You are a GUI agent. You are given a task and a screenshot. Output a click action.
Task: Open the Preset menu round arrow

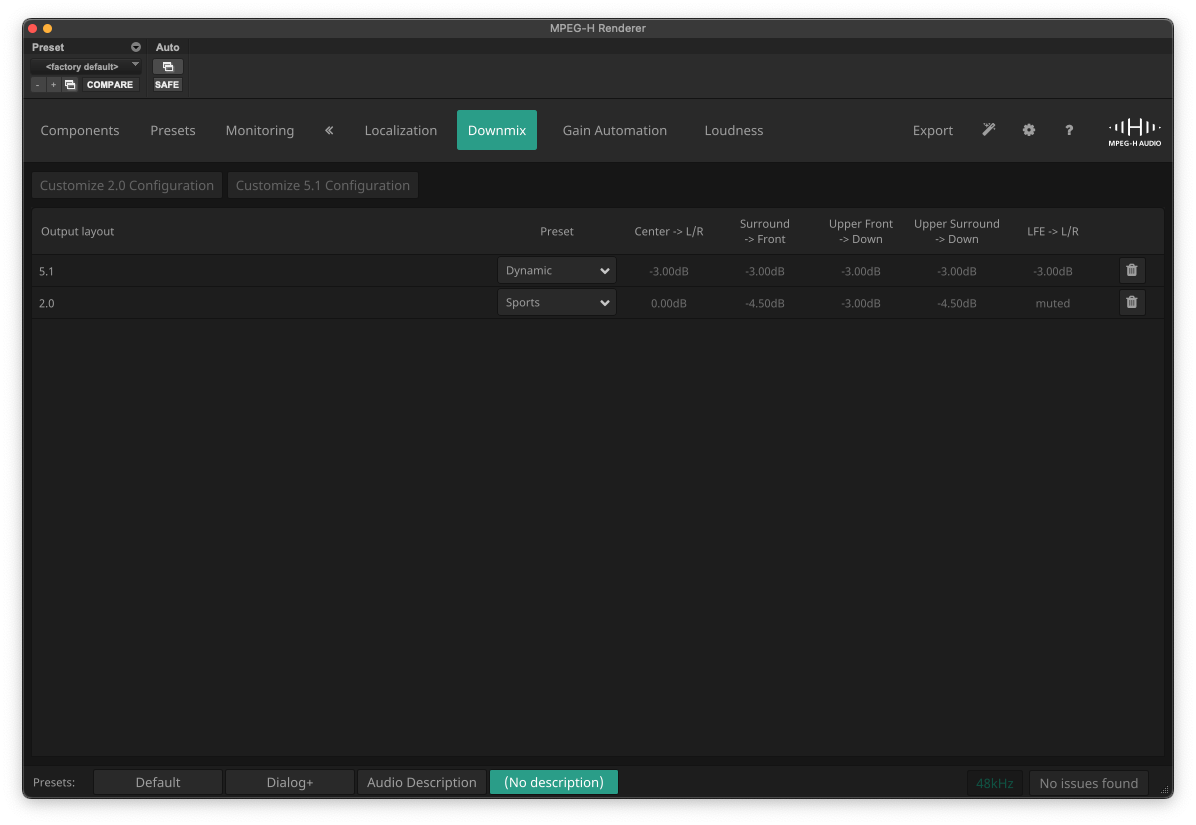(136, 47)
